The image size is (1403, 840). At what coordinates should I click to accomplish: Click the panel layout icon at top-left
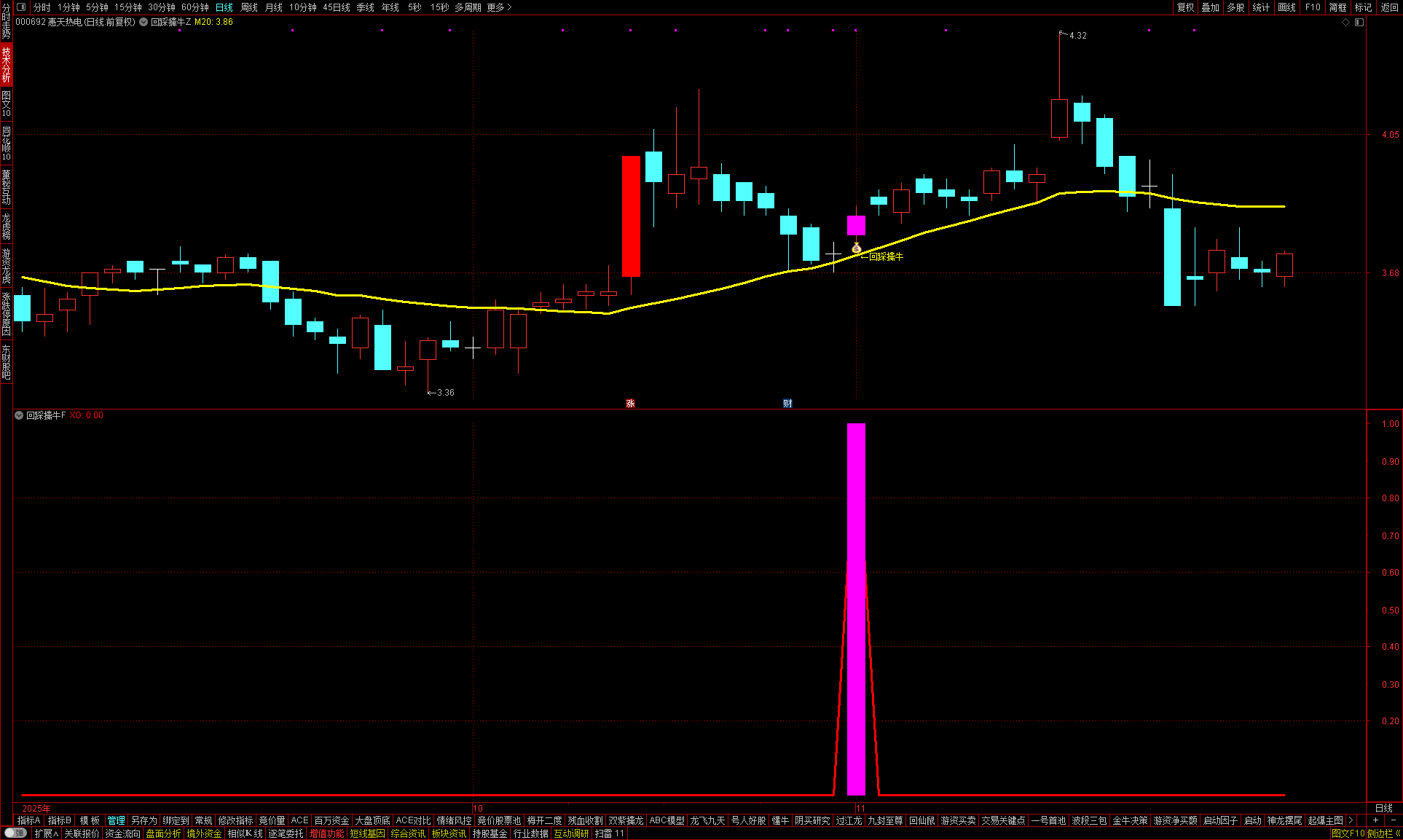click(x=21, y=7)
